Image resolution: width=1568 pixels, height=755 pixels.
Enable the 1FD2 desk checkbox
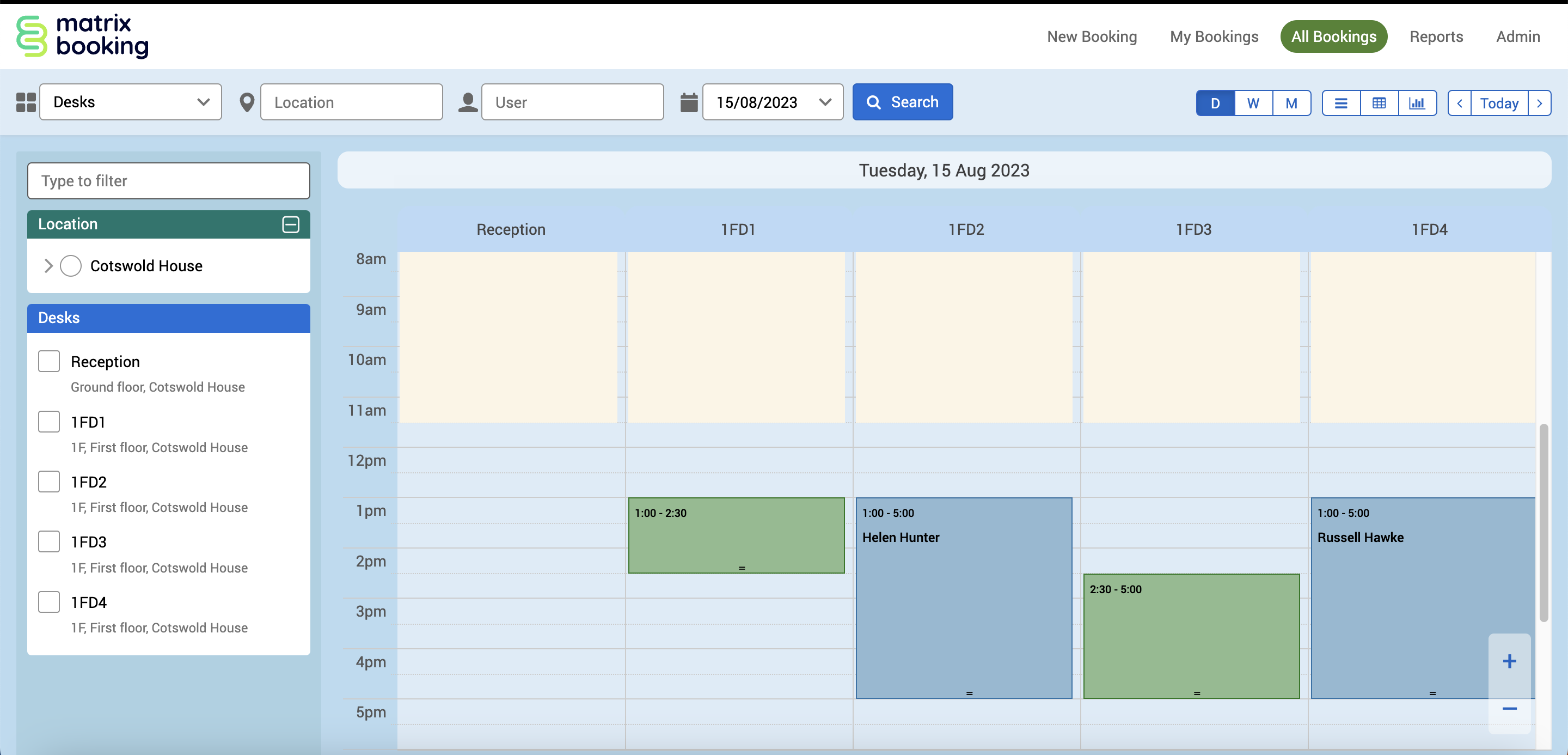[48, 482]
